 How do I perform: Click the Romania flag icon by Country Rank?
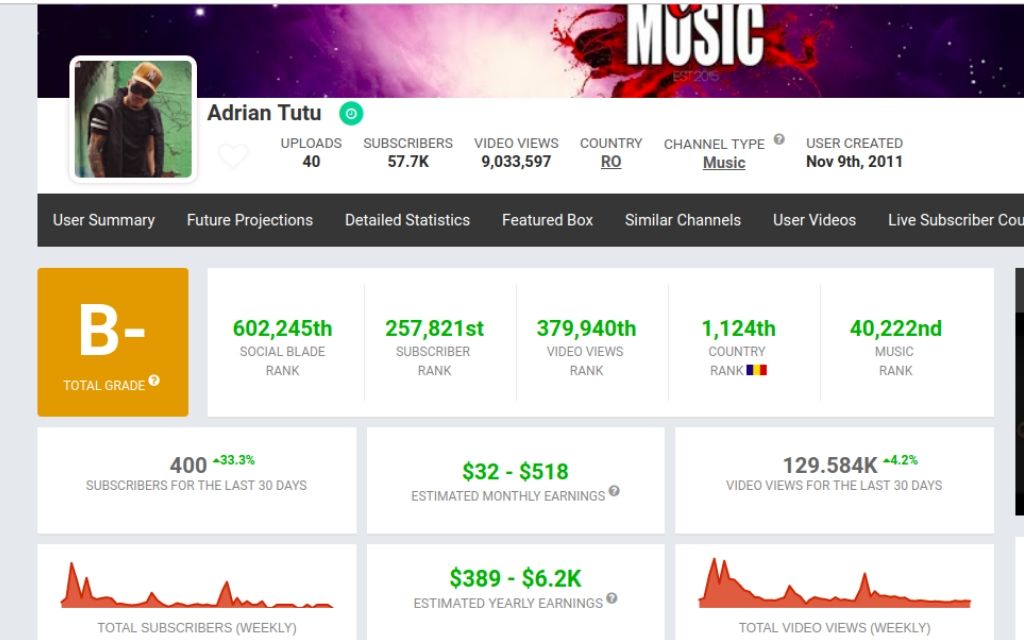(x=757, y=370)
